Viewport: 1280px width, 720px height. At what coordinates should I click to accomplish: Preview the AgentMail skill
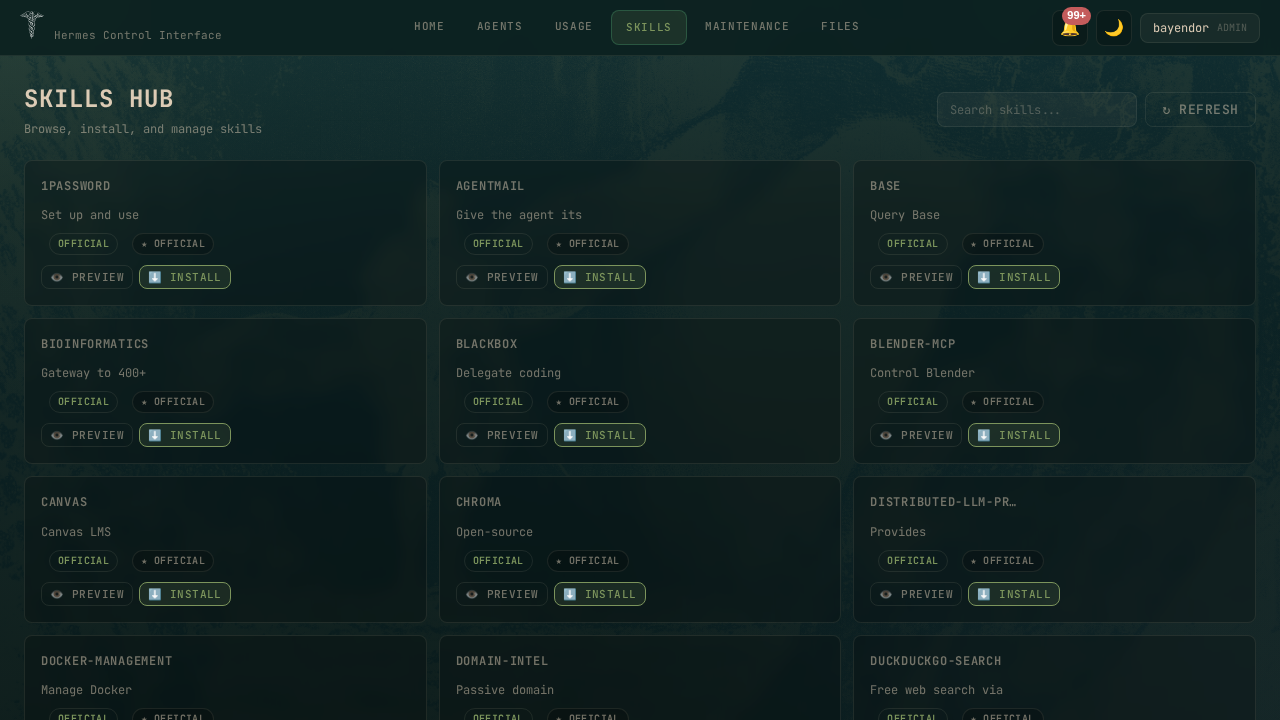(502, 277)
